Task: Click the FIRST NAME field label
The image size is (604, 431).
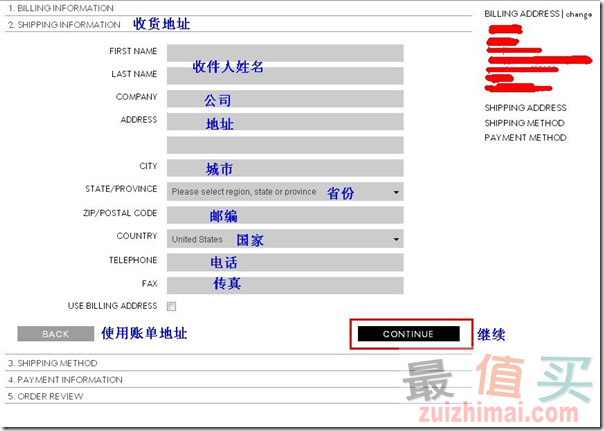Action: [x=133, y=51]
